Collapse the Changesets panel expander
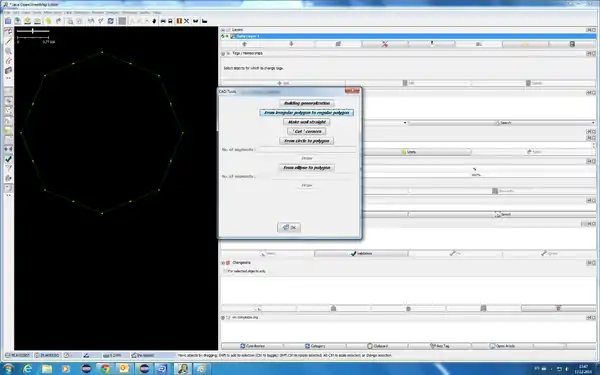The height and width of the screenshot is (375, 600). (223, 263)
